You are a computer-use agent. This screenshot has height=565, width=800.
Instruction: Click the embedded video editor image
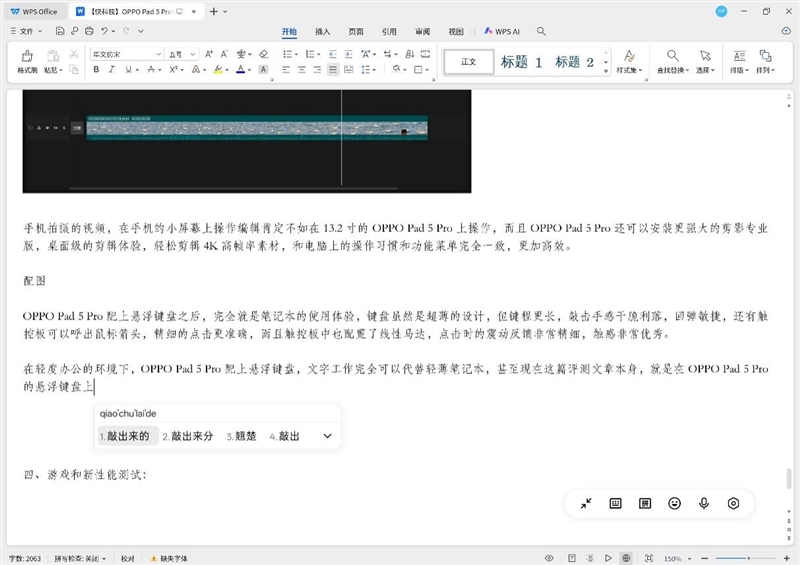[x=247, y=141]
